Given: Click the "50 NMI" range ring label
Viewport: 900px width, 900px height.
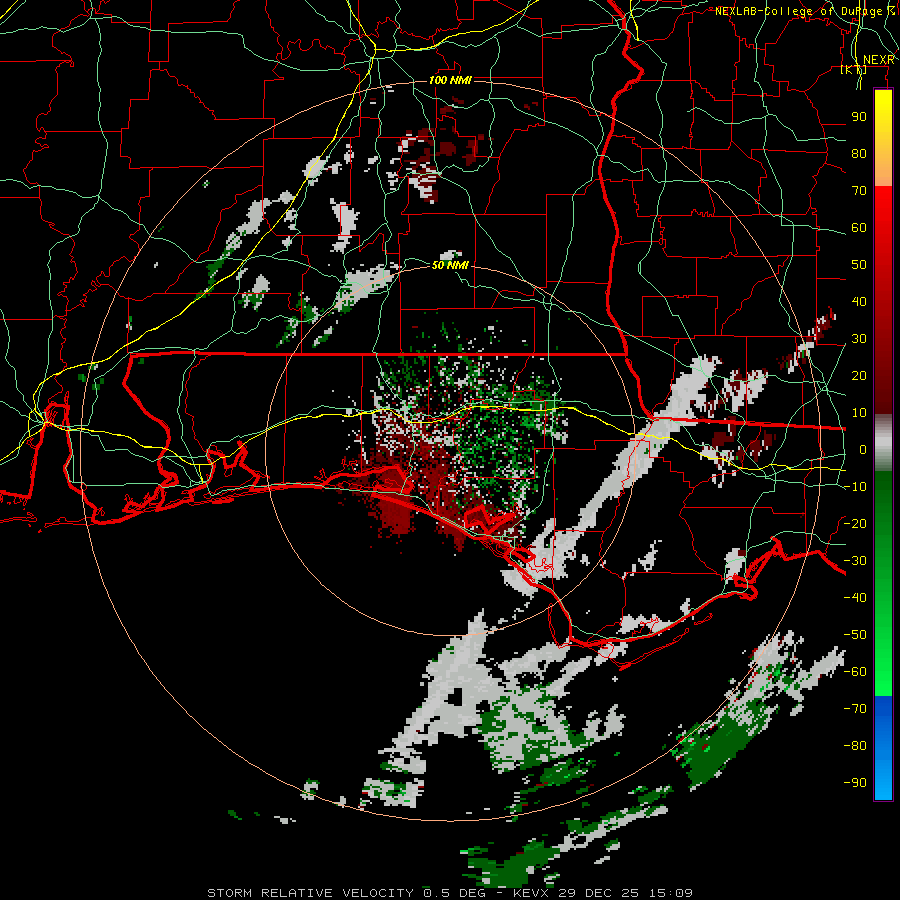Looking at the screenshot, I should coord(451,265).
